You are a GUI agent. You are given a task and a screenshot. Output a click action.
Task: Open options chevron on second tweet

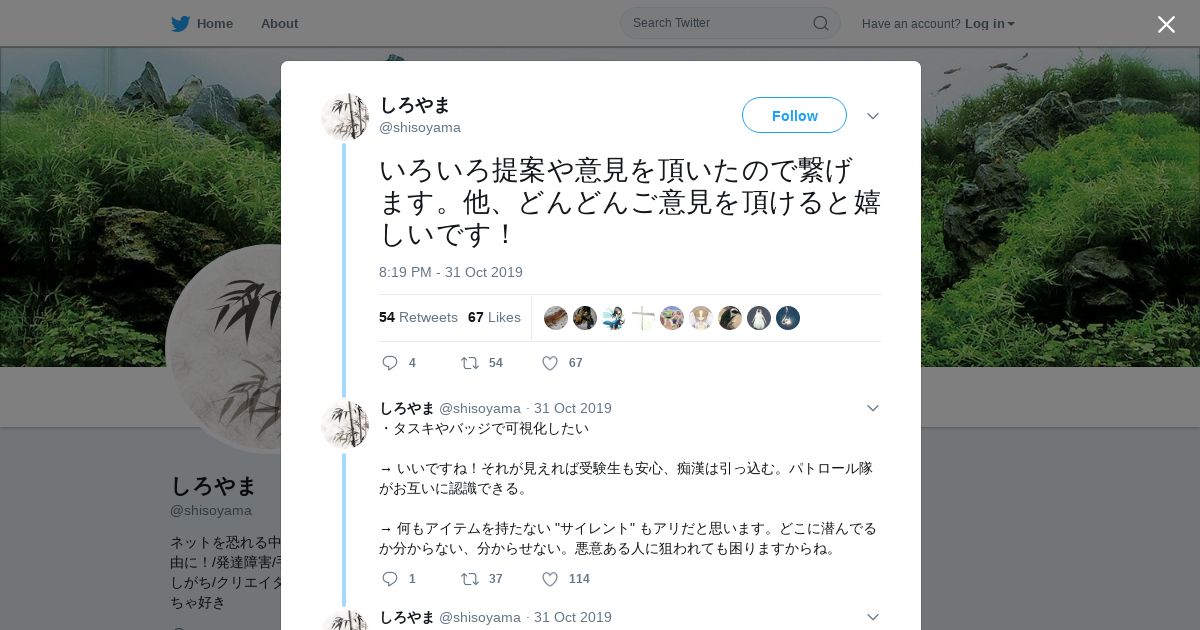873,408
